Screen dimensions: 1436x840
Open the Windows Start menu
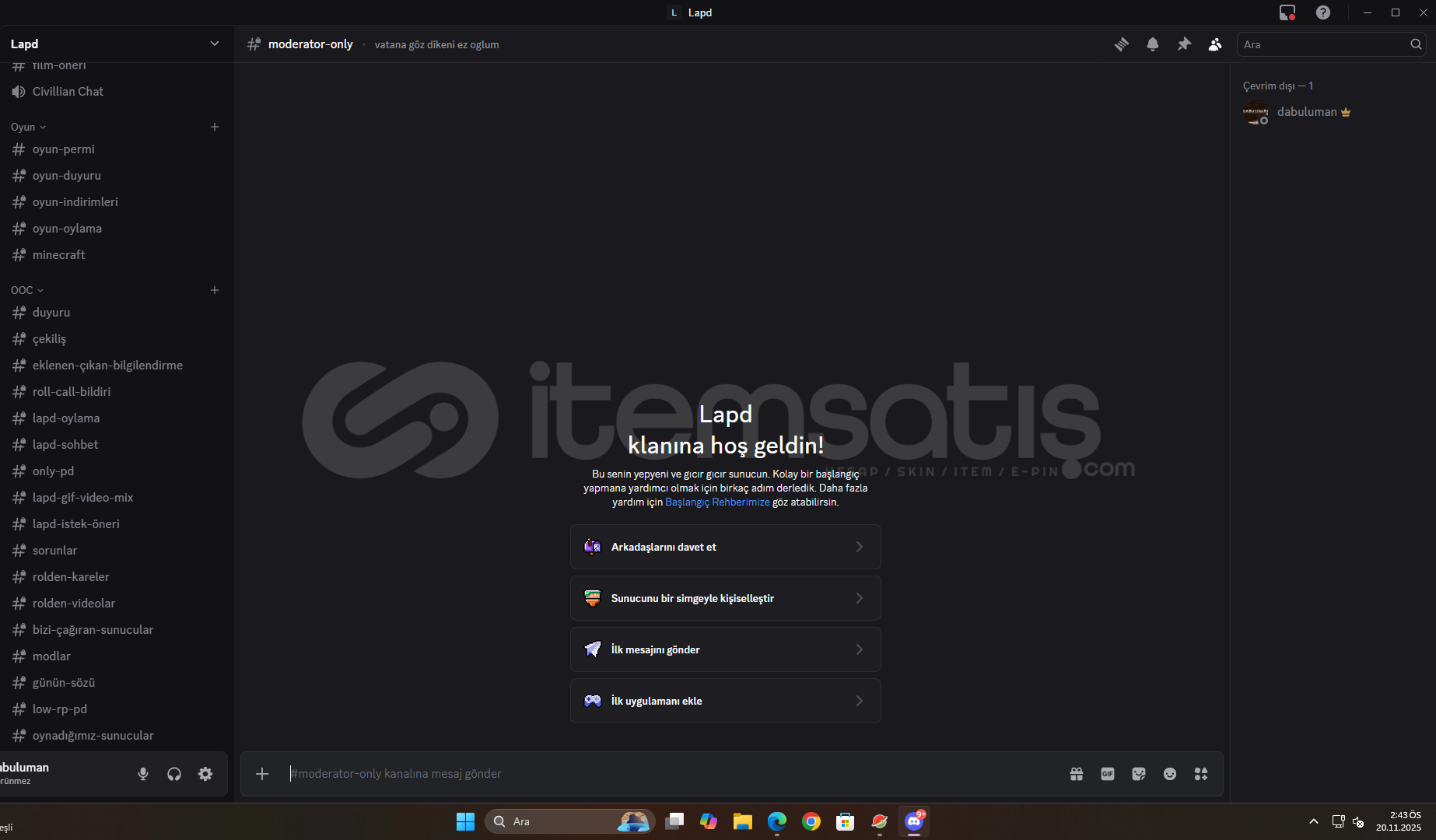tap(465, 821)
